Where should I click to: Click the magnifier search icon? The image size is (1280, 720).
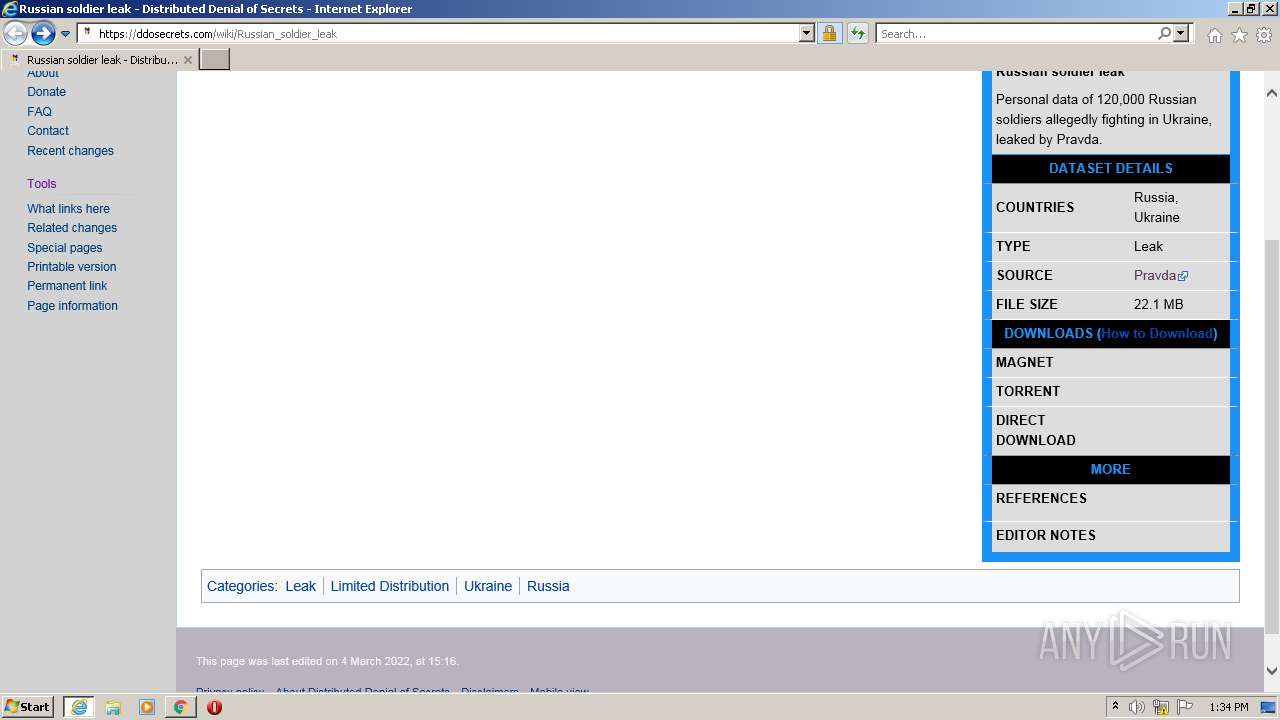(1164, 33)
